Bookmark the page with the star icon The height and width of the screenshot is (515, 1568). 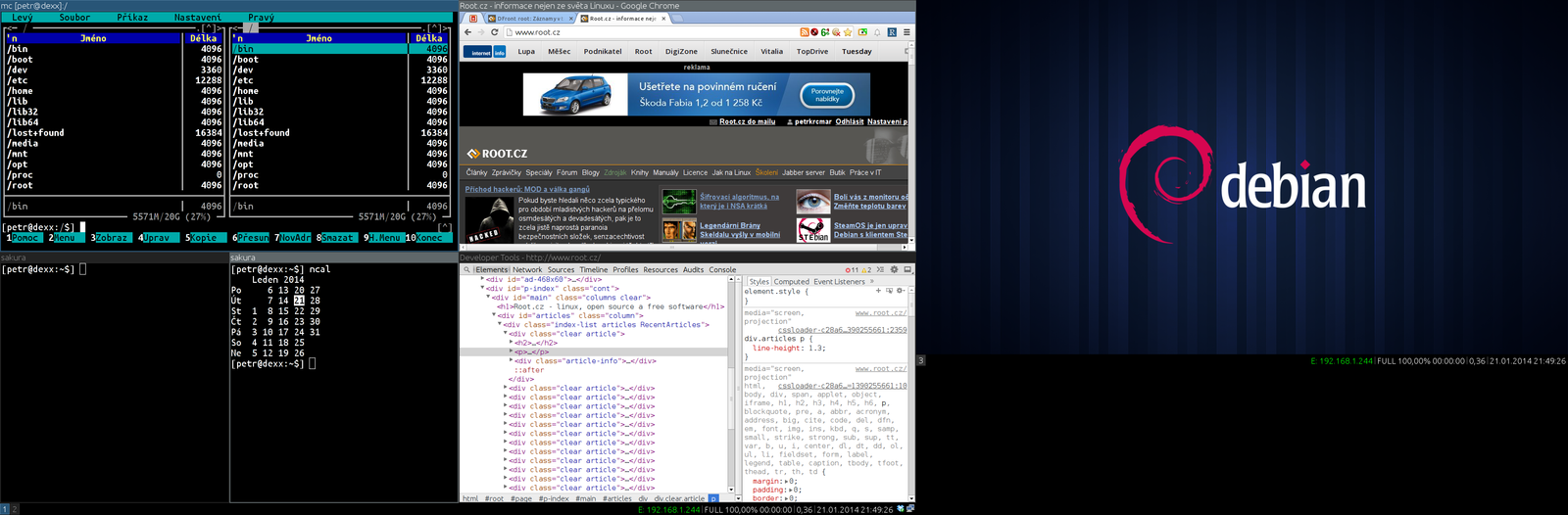(848, 32)
